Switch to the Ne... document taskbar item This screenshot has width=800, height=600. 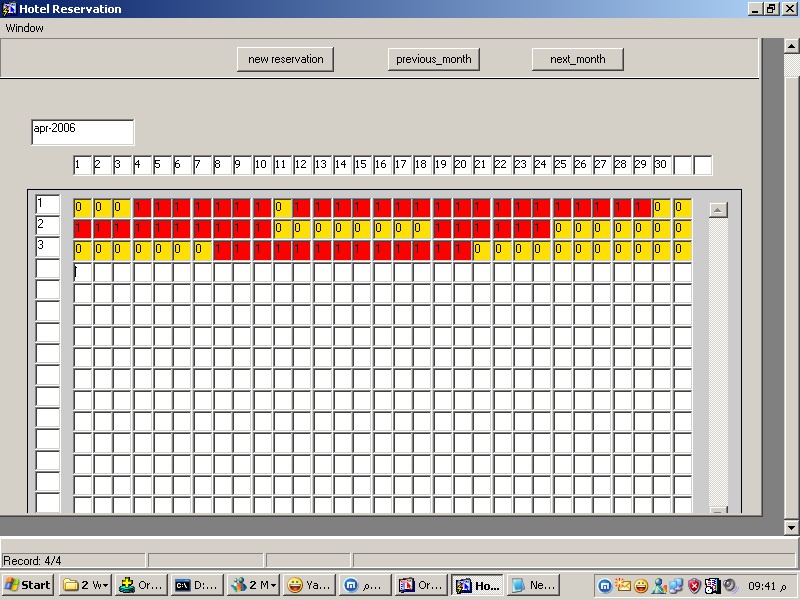point(532,585)
